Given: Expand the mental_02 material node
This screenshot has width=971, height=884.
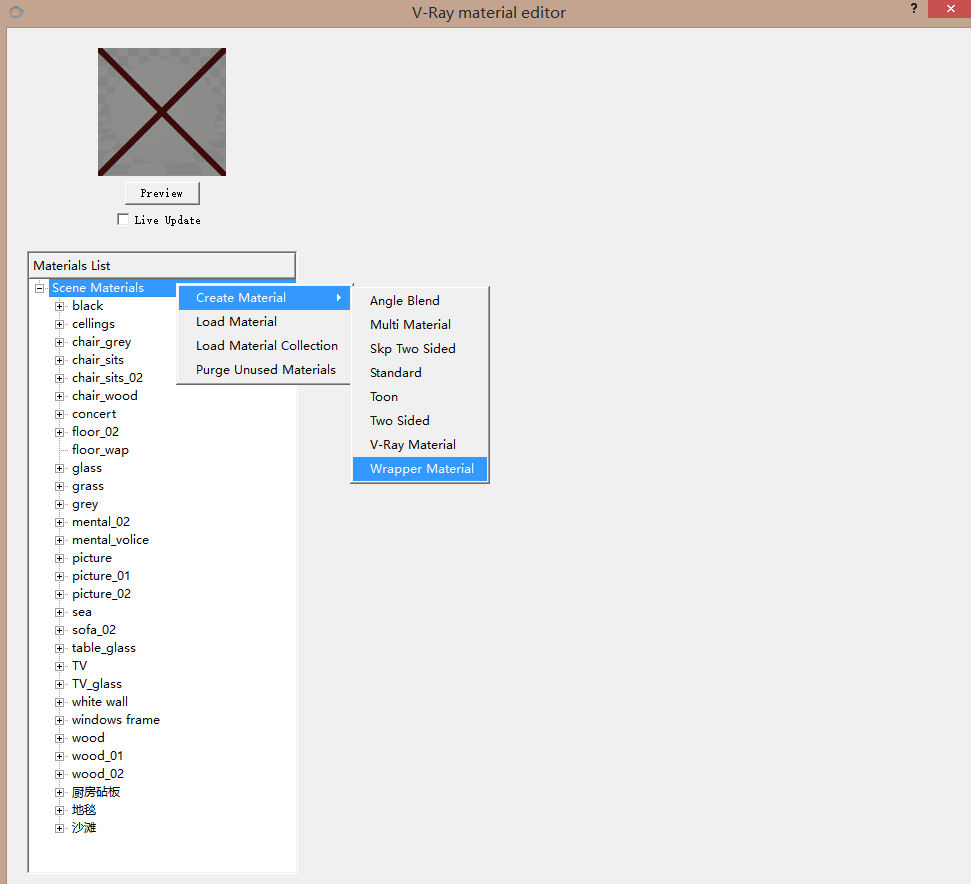Looking at the screenshot, I should coord(59,522).
